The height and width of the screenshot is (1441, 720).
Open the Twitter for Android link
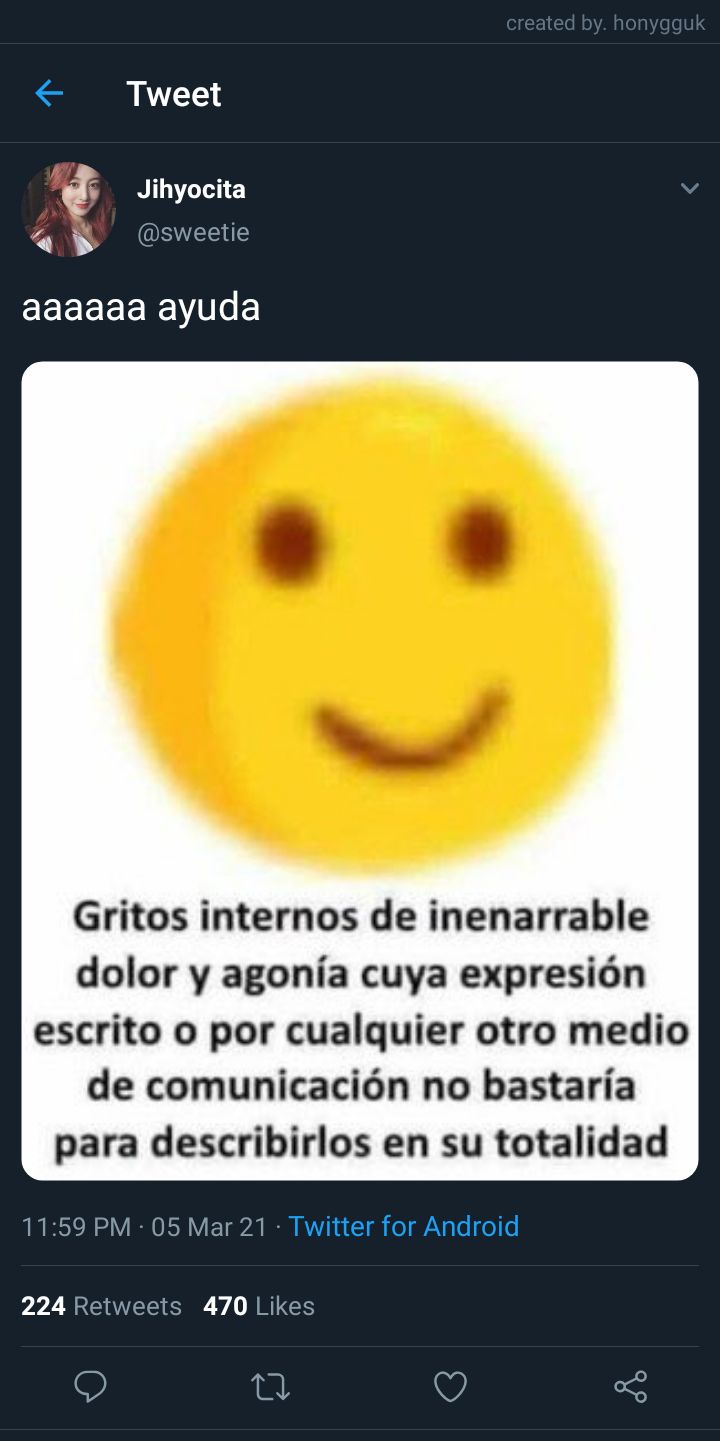(404, 1226)
